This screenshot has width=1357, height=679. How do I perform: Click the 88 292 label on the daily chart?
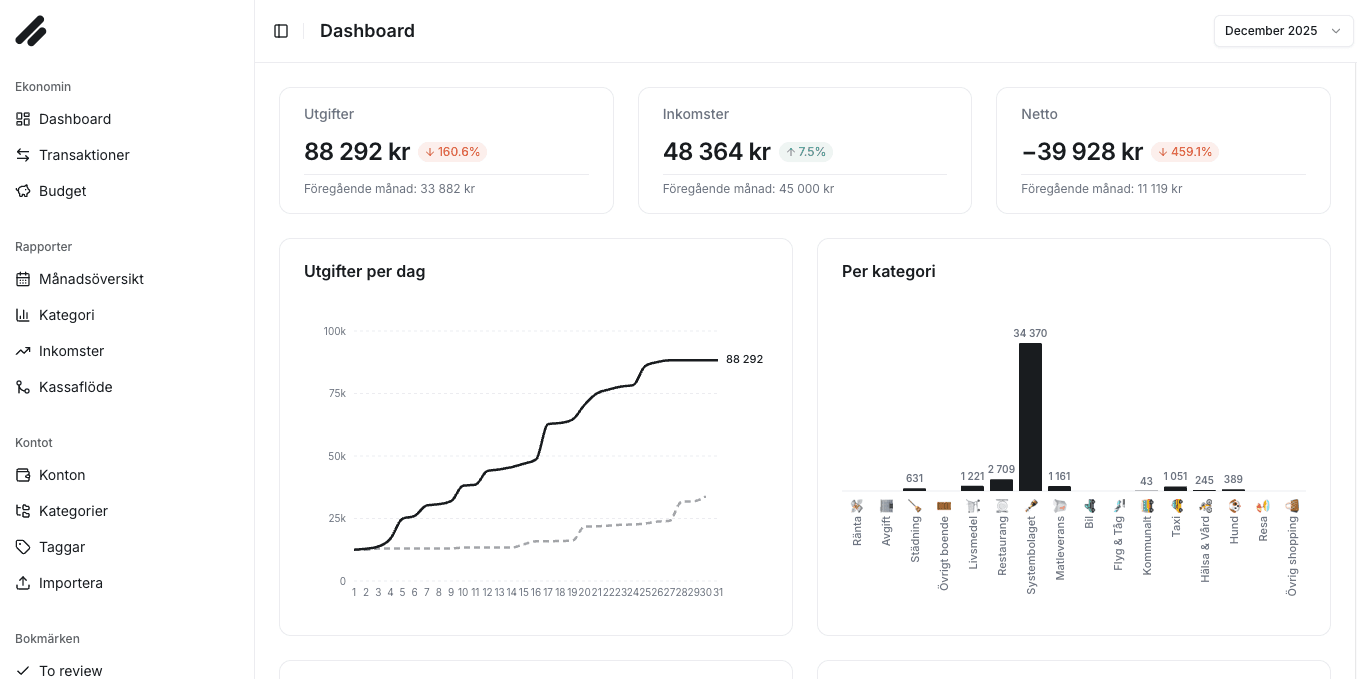coord(744,359)
